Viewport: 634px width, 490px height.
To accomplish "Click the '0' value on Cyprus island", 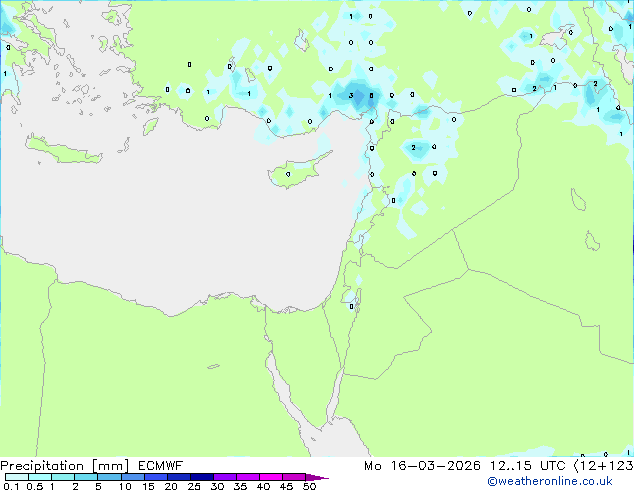I will [x=288, y=174].
